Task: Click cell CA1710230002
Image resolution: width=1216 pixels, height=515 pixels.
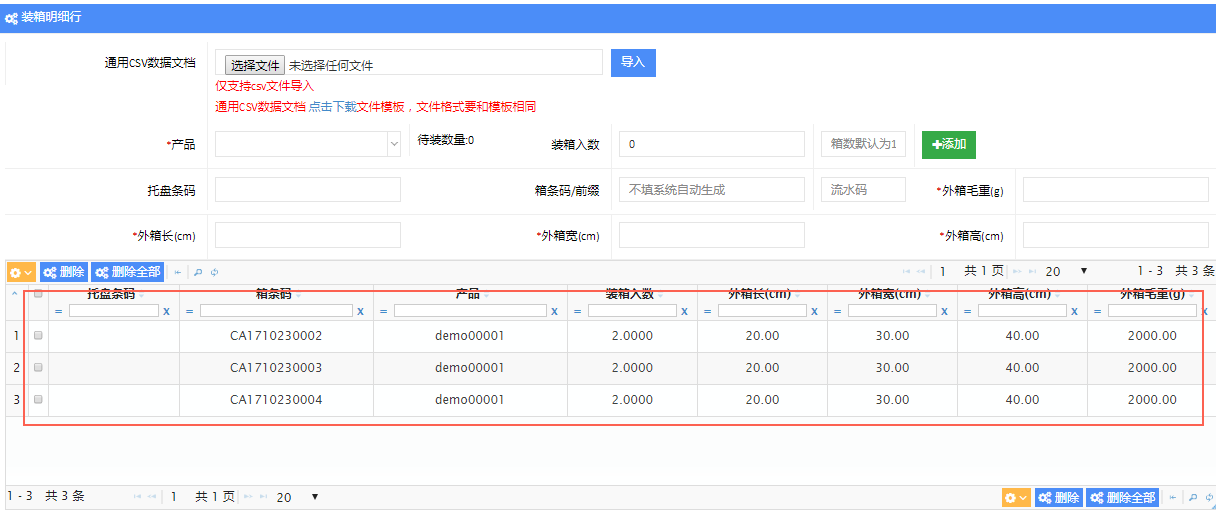Action: coord(276,336)
